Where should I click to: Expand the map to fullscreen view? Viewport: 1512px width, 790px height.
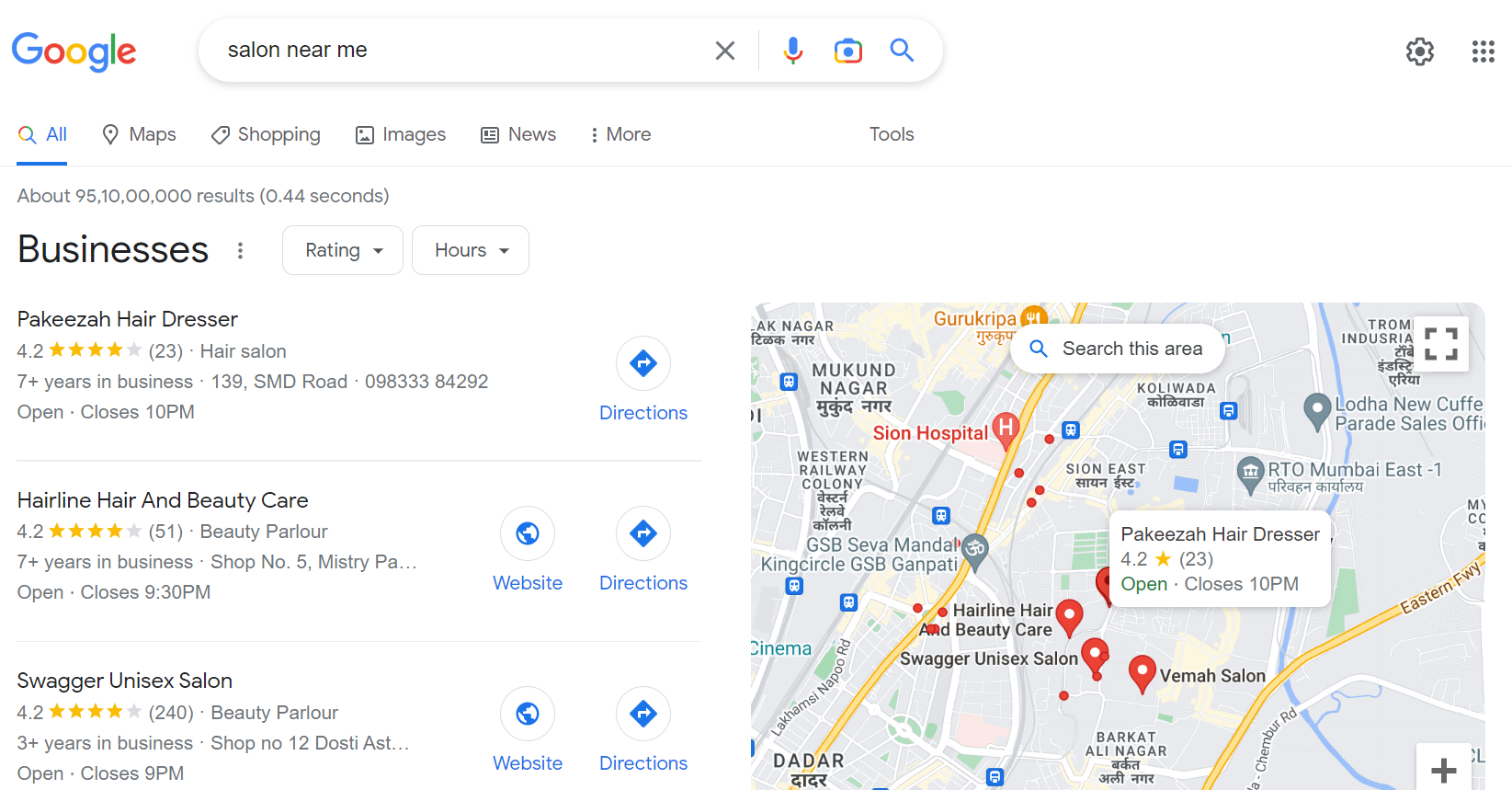pyautogui.click(x=1440, y=343)
